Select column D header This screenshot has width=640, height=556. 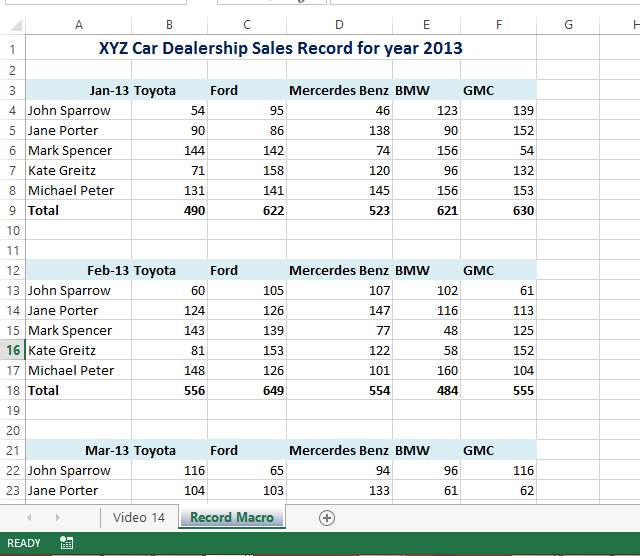pos(339,25)
